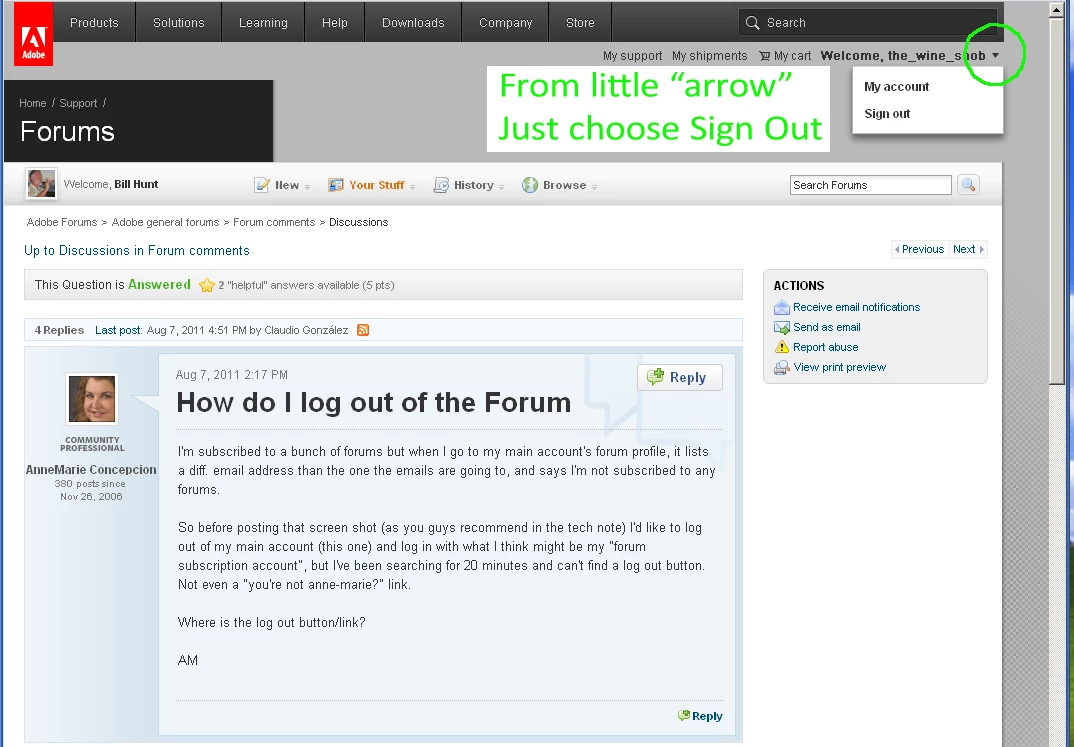Open the Company menu
The image size is (1074, 747).
[505, 23]
